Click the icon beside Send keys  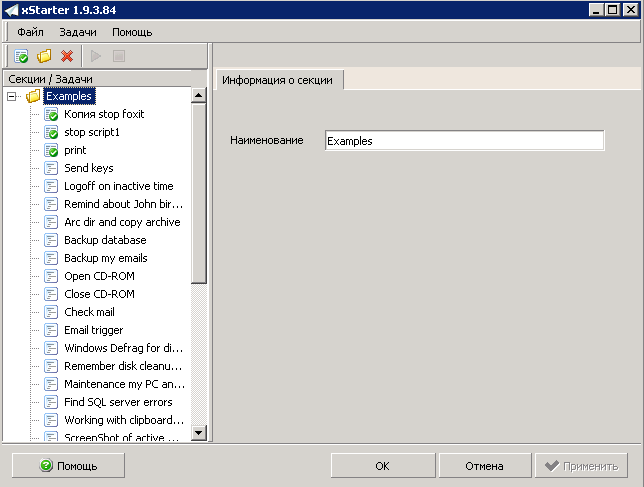tap(51, 168)
